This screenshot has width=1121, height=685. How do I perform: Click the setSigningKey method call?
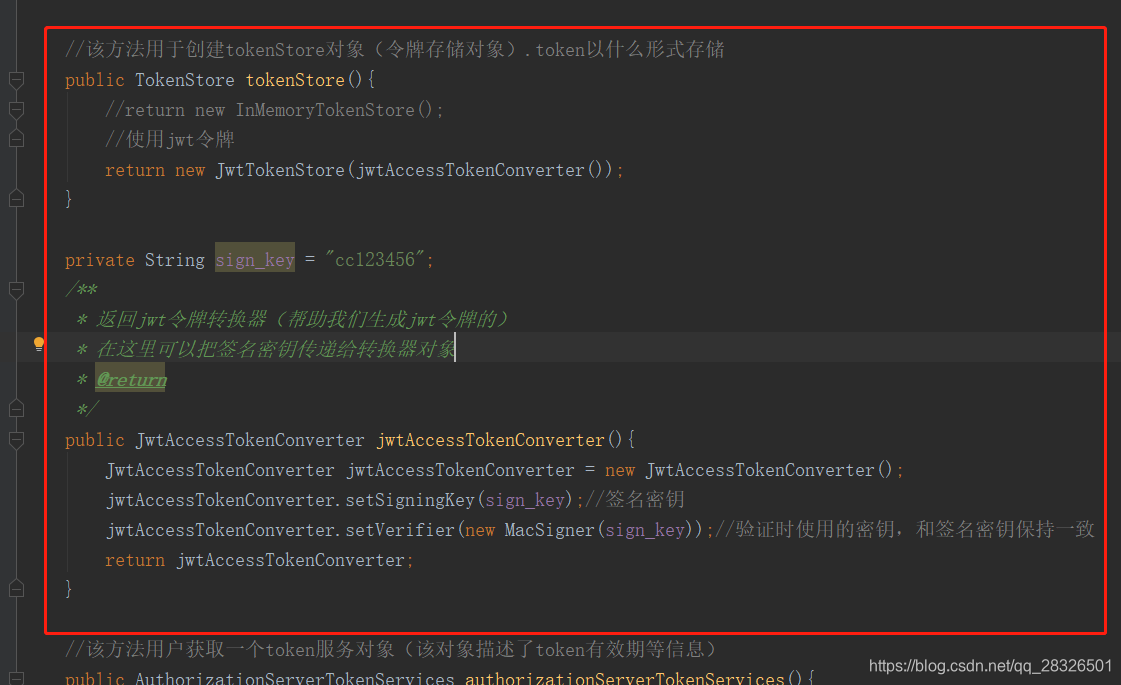[x=410, y=500]
